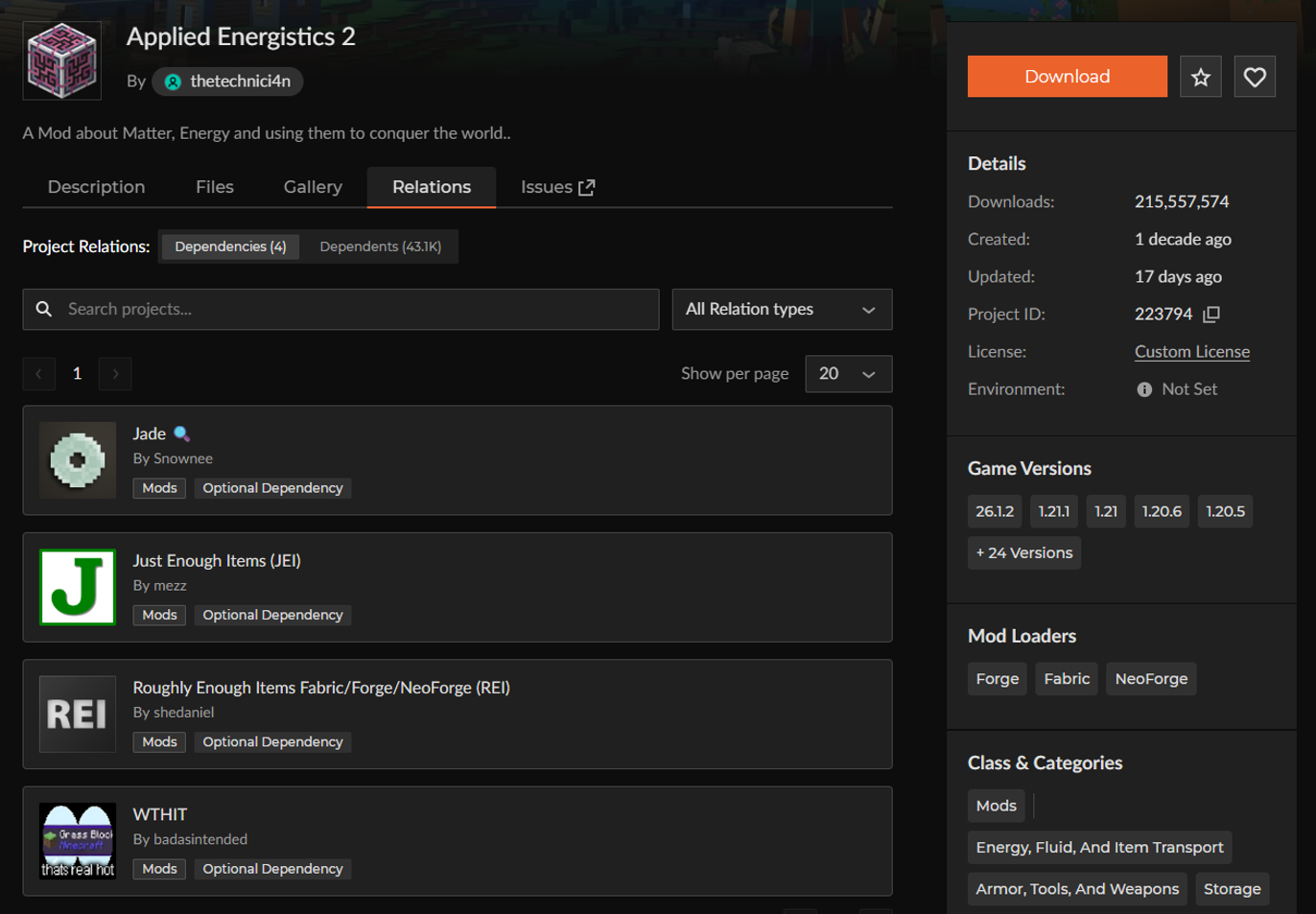Open Just Enough Items (JEI) project
1316x914 pixels.
(217, 561)
